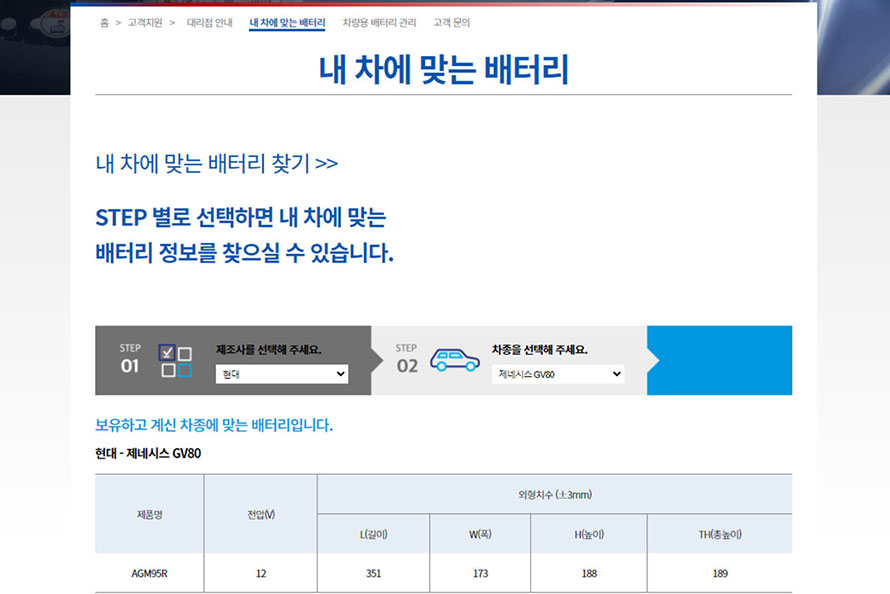Image resolution: width=890 pixels, height=594 pixels.
Task: Click the blue panel beside Step 02
Action: [x=719, y=360]
